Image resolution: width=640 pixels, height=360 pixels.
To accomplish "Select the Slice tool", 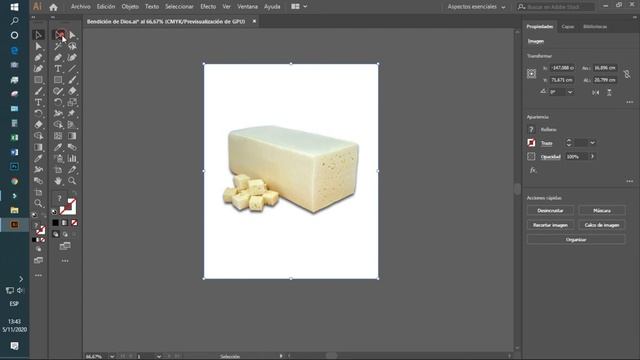I will tap(72, 169).
